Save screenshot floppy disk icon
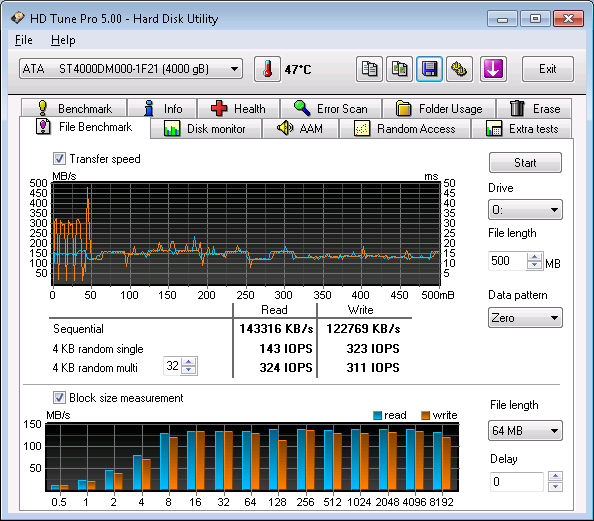 pos(429,69)
